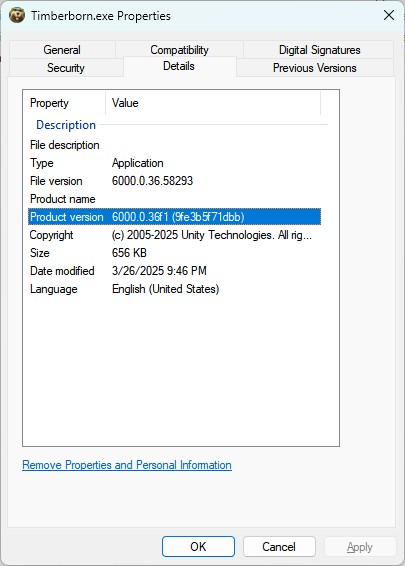Viewport: 405px width, 566px height.
Task: Confirm with the OK button
Action: [x=198, y=547]
